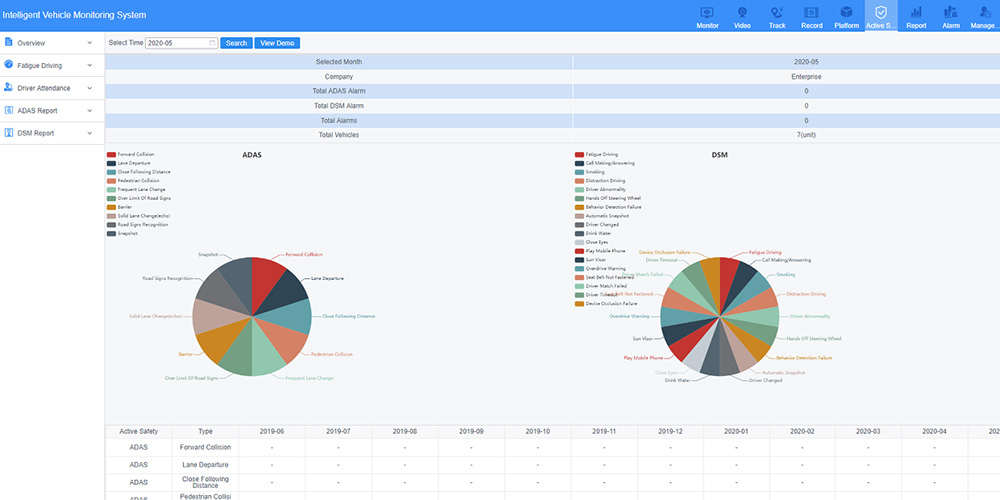Click the 2019-06 column header
Image resolution: width=1000 pixels, height=500 pixels.
coord(272,431)
